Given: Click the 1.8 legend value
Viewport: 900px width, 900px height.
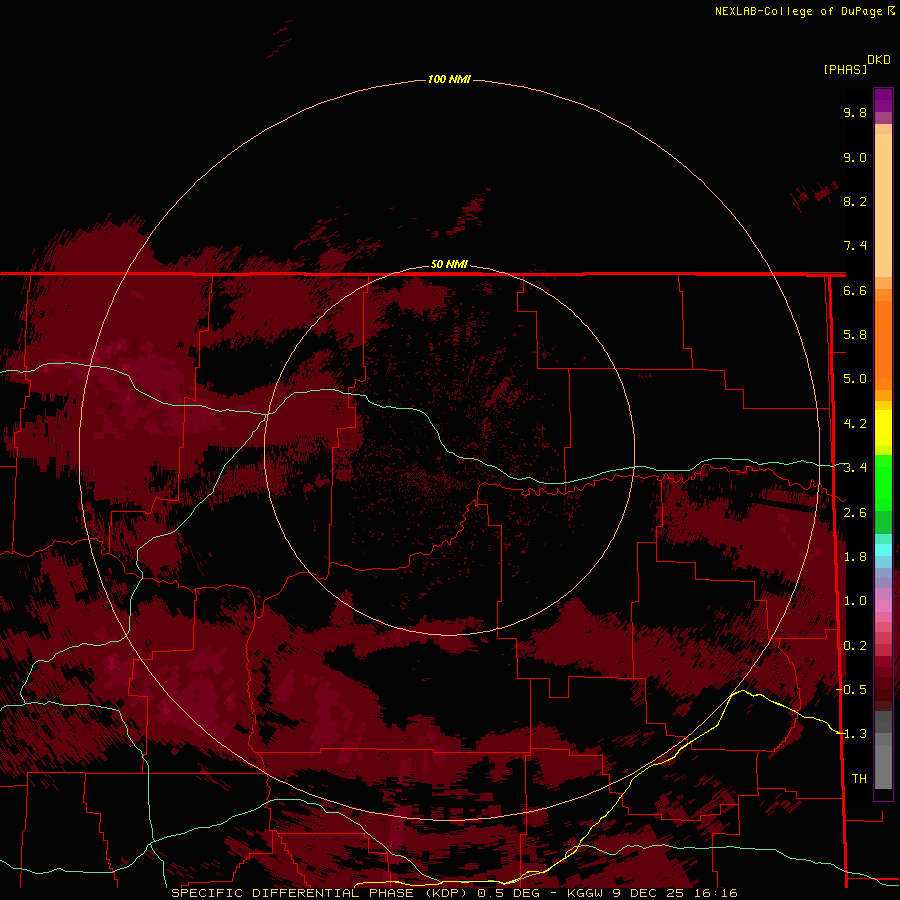Looking at the screenshot, I should 855,557.
